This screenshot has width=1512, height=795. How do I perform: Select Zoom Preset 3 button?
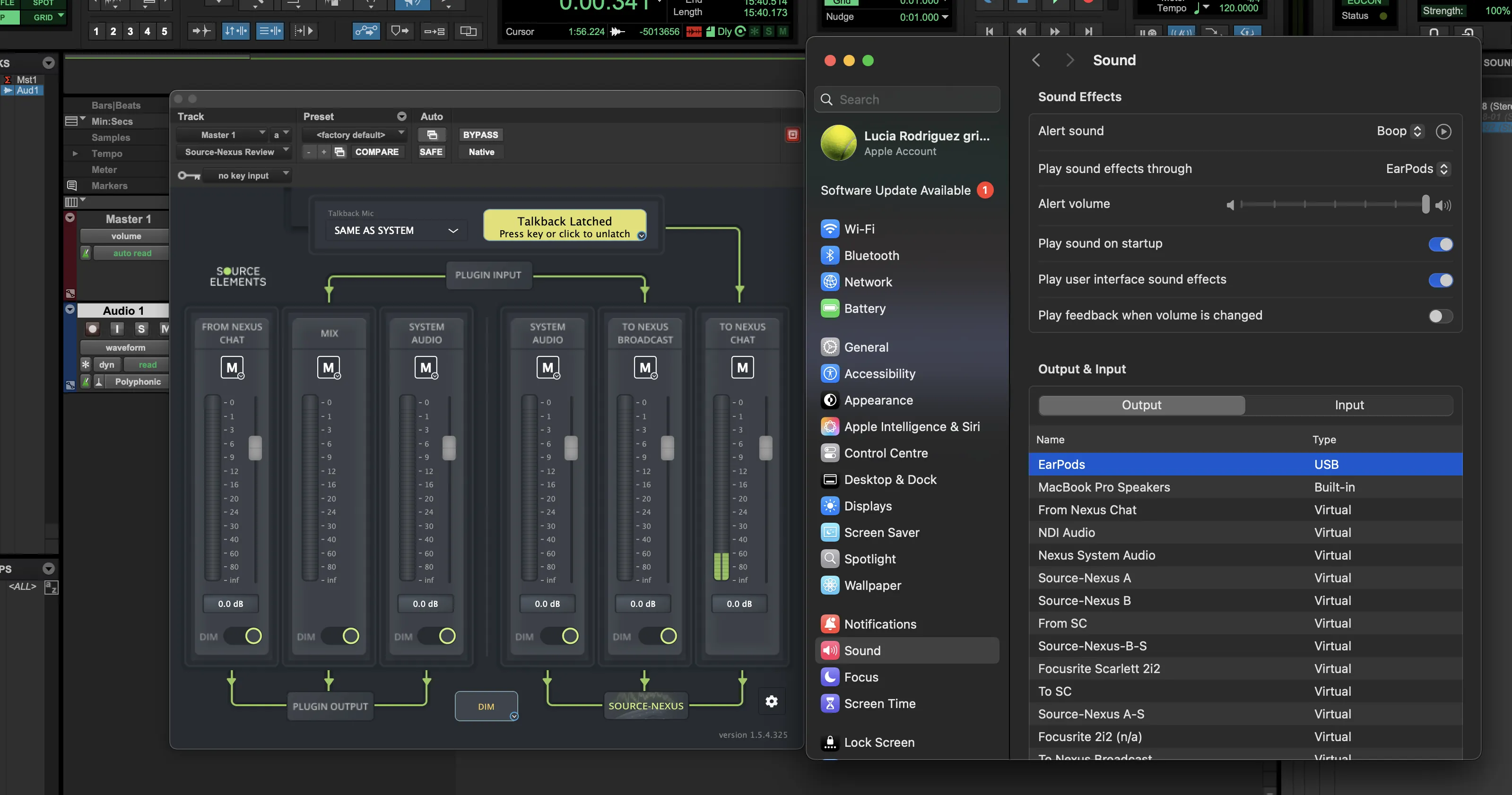(130, 32)
